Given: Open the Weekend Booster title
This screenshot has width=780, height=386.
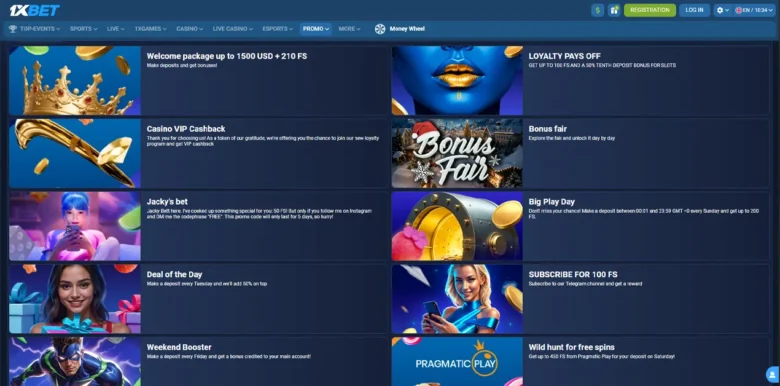Looking at the screenshot, I should click(x=179, y=347).
